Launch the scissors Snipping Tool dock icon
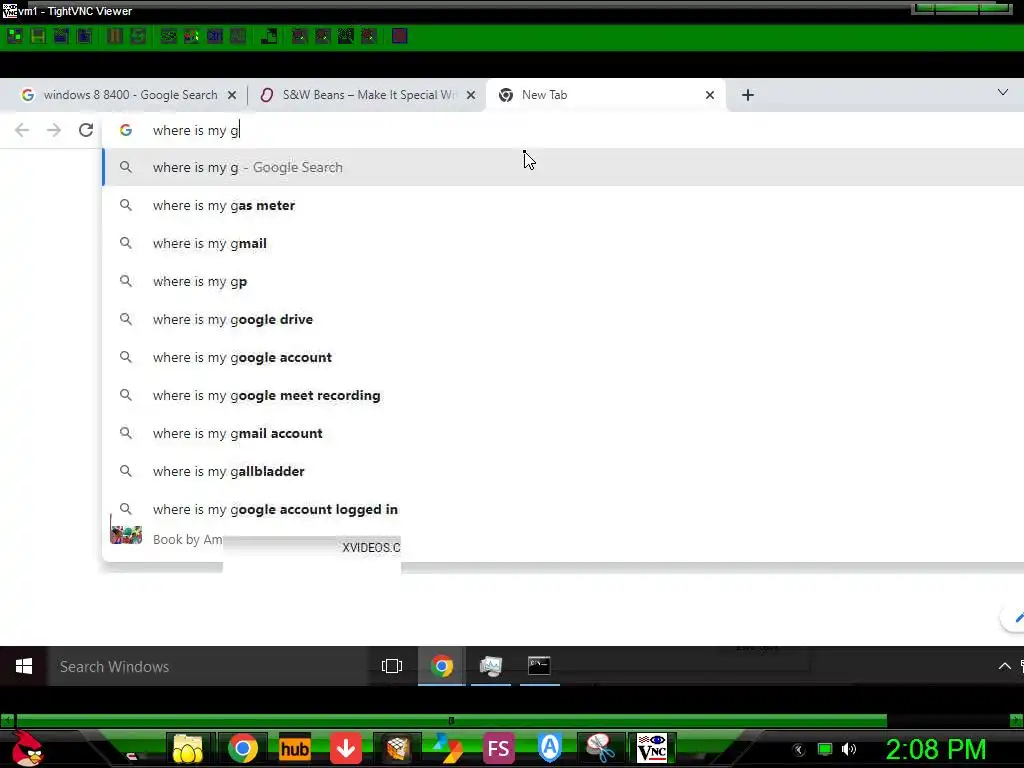This screenshot has width=1024, height=768. [x=601, y=748]
